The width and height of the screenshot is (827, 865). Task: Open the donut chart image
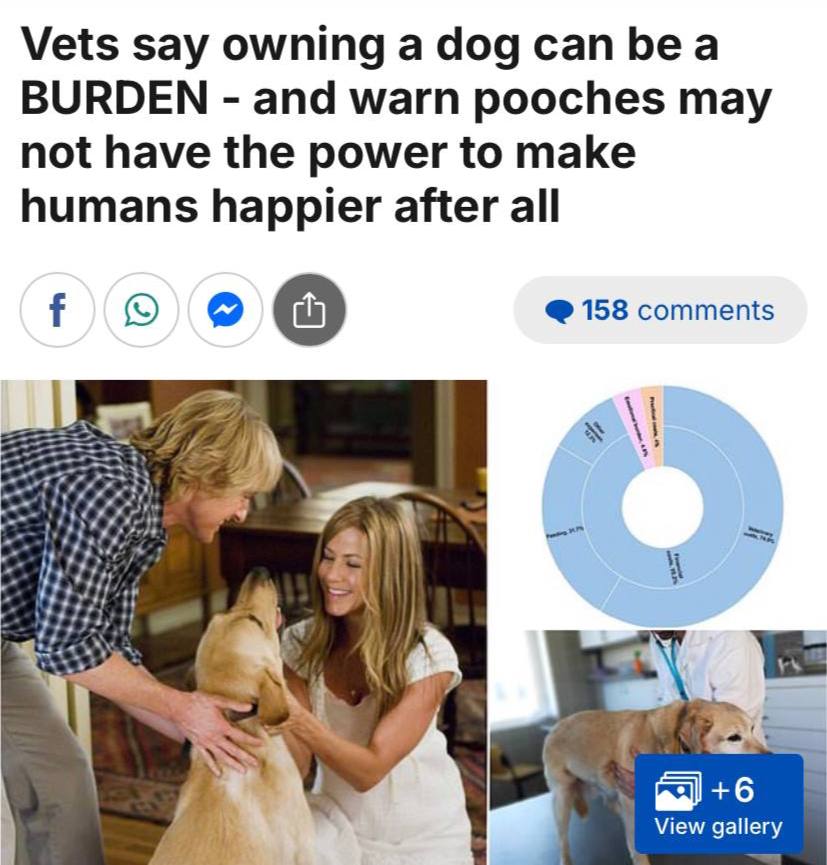[662, 506]
